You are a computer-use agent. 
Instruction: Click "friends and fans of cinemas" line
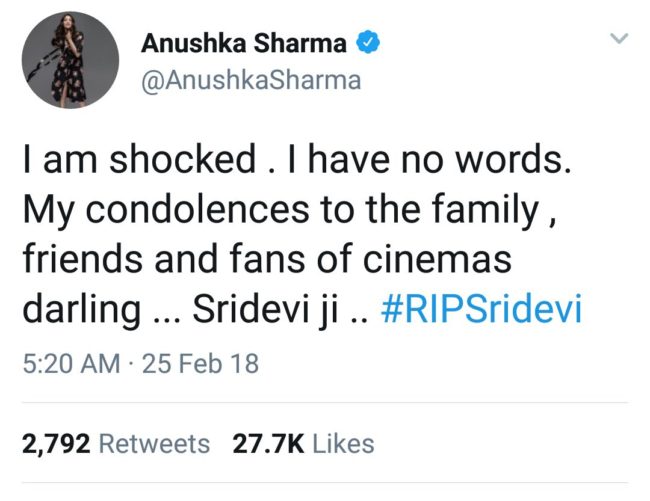266,259
